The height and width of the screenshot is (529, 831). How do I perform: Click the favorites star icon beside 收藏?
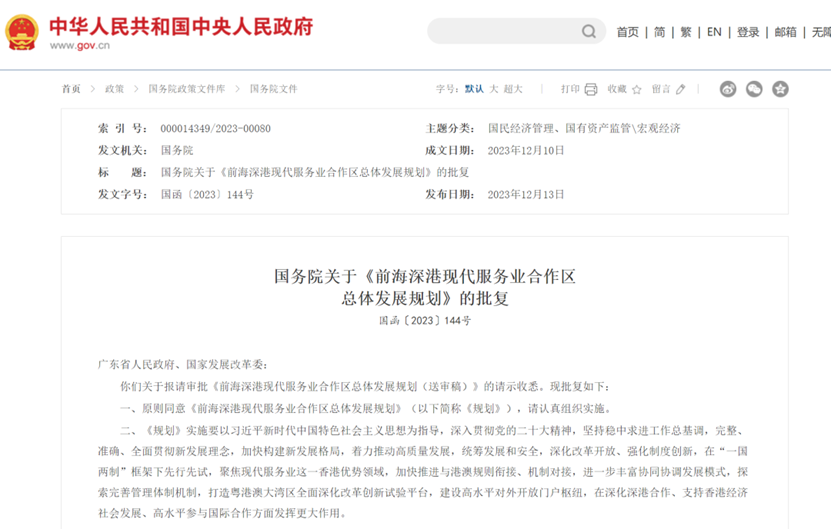coord(636,89)
